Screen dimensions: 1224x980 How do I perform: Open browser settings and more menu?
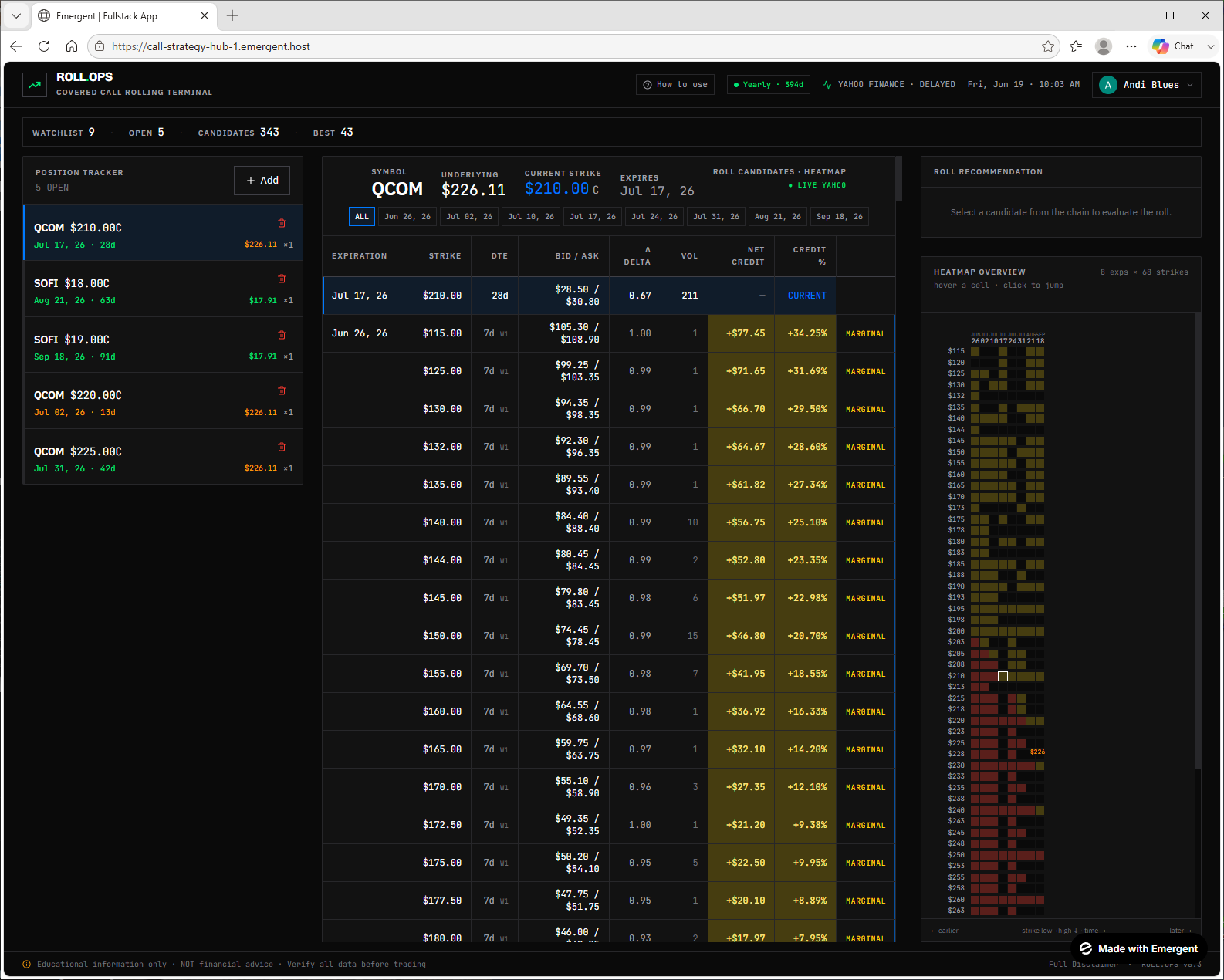point(1131,46)
